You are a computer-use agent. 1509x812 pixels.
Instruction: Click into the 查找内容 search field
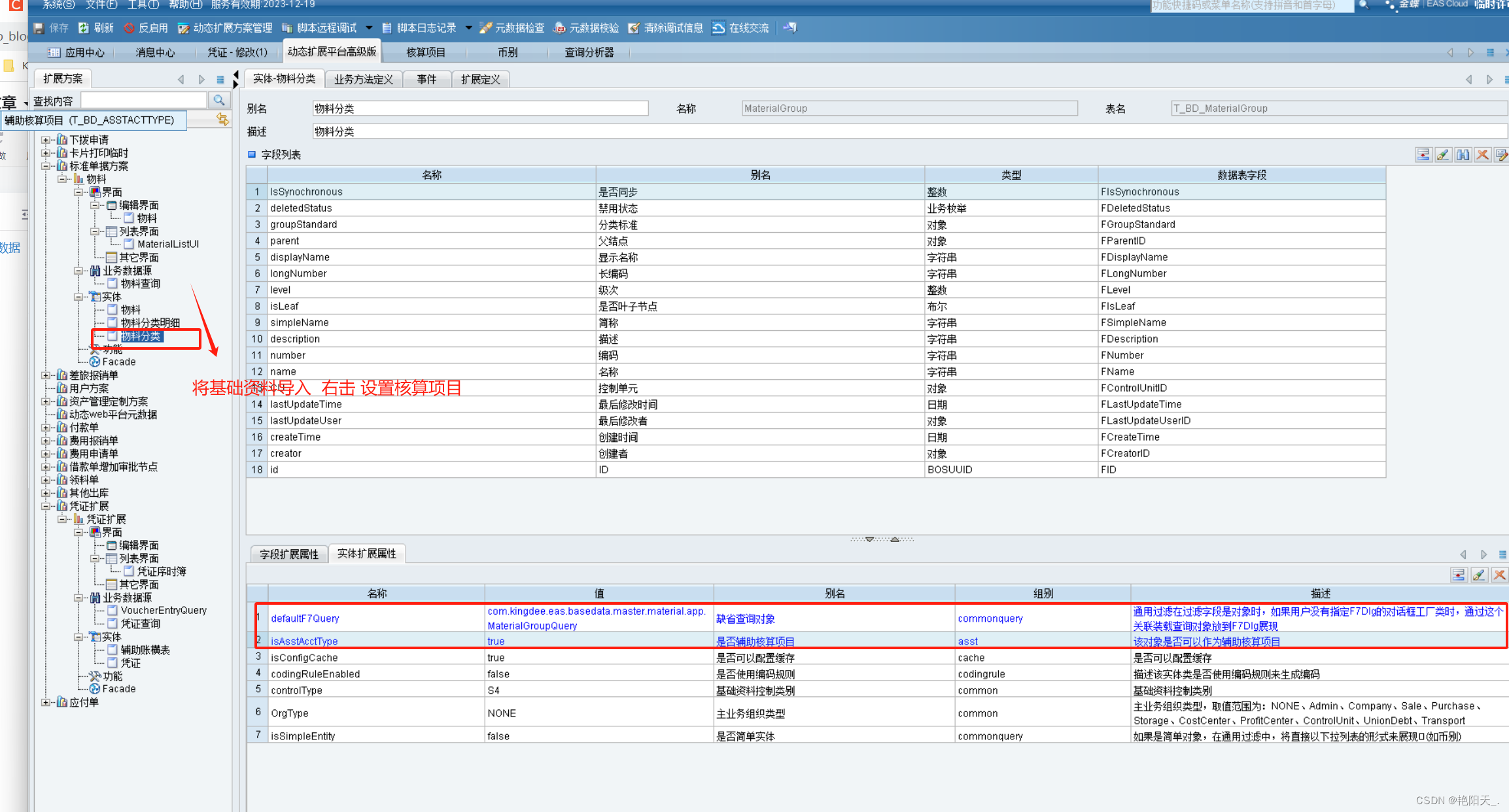144,101
